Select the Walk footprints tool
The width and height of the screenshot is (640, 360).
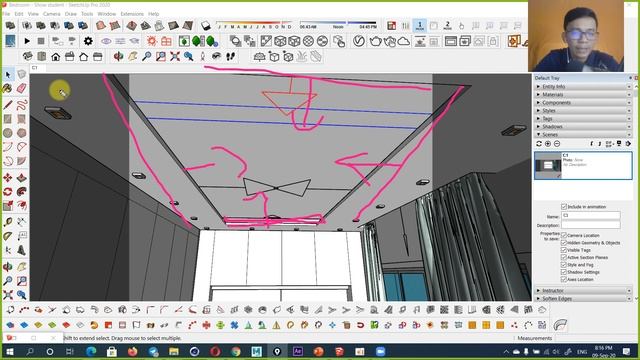click(x=230, y=56)
